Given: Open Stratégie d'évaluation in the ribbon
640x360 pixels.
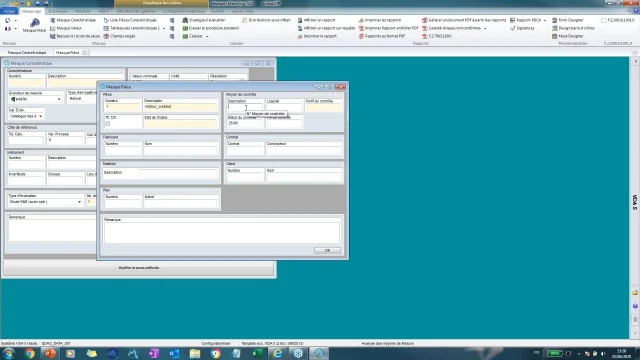Looking at the screenshot, I should click(204, 20).
